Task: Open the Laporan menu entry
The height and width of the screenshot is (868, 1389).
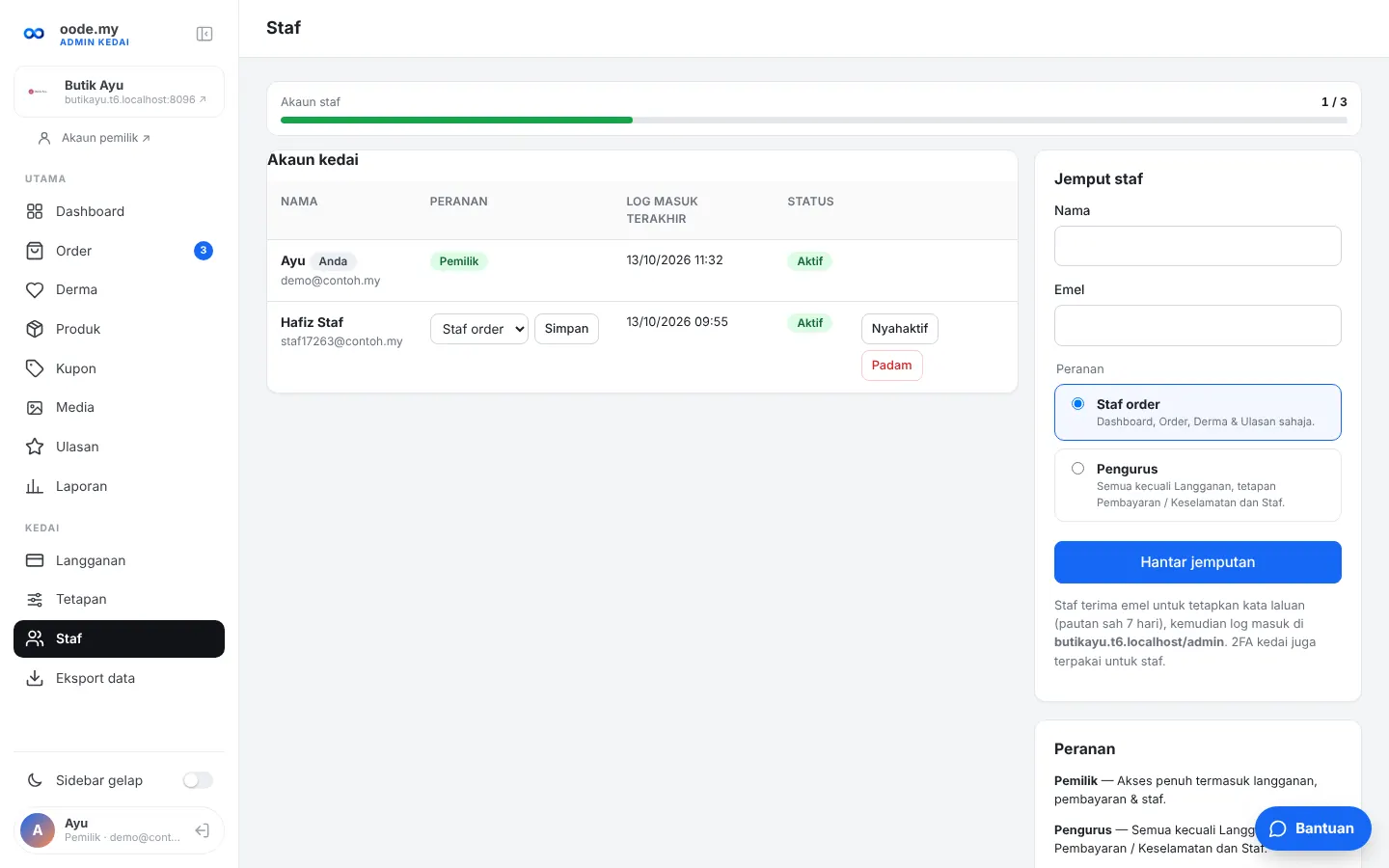Action: tap(120, 486)
